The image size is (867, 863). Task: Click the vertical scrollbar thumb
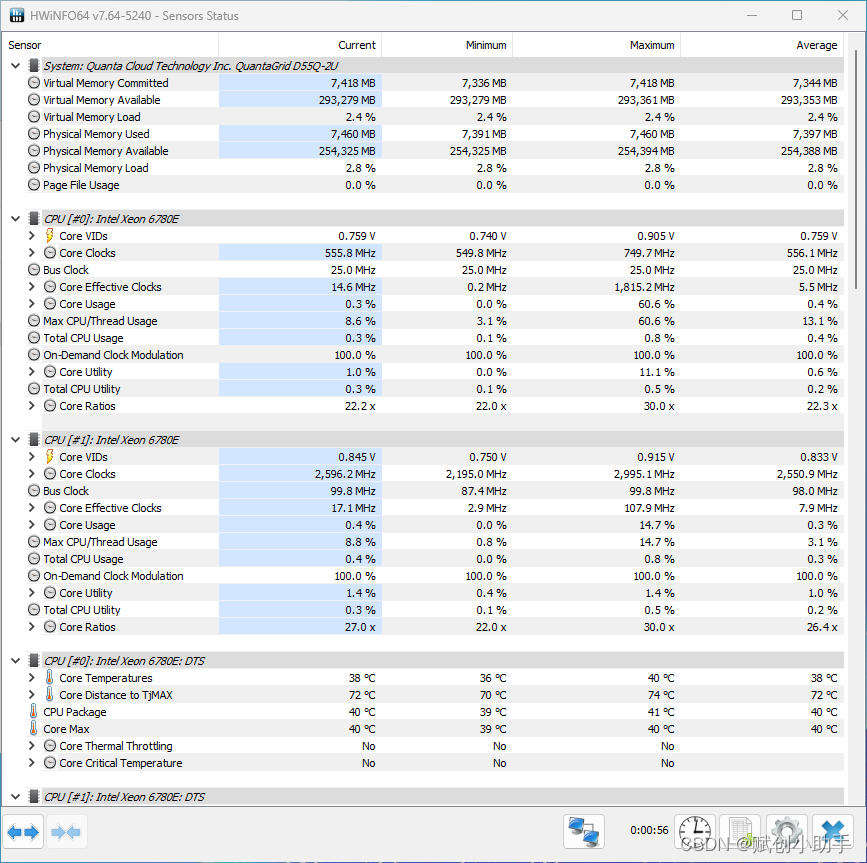tap(856, 171)
